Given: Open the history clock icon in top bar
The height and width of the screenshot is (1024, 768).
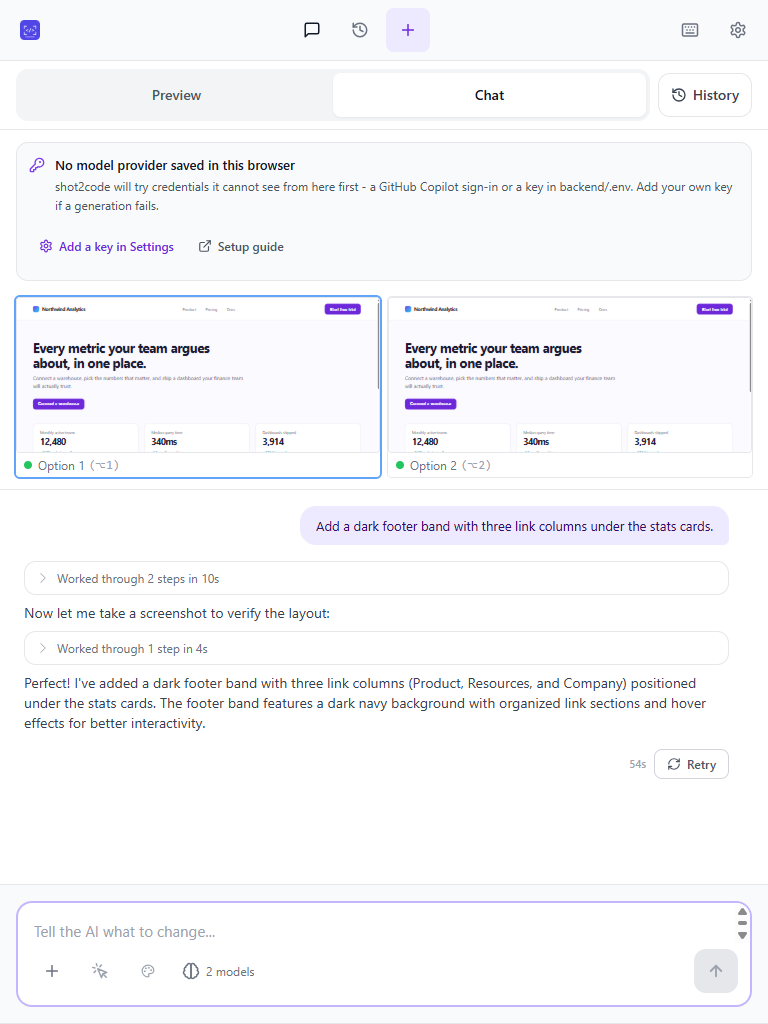Looking at the screenshot, I should click(360, 30).
